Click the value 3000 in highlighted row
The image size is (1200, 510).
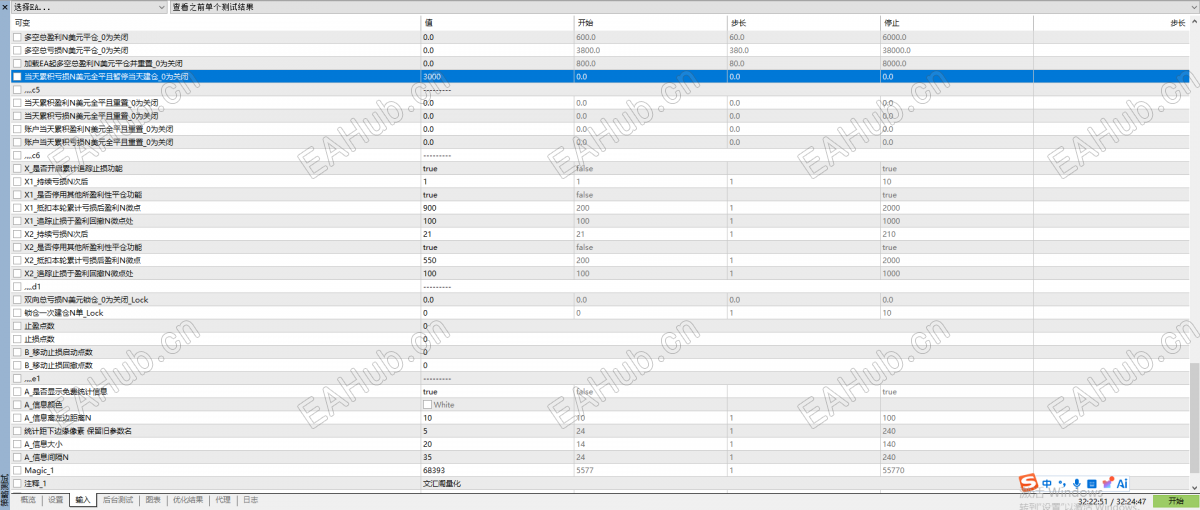click(432, 76)
